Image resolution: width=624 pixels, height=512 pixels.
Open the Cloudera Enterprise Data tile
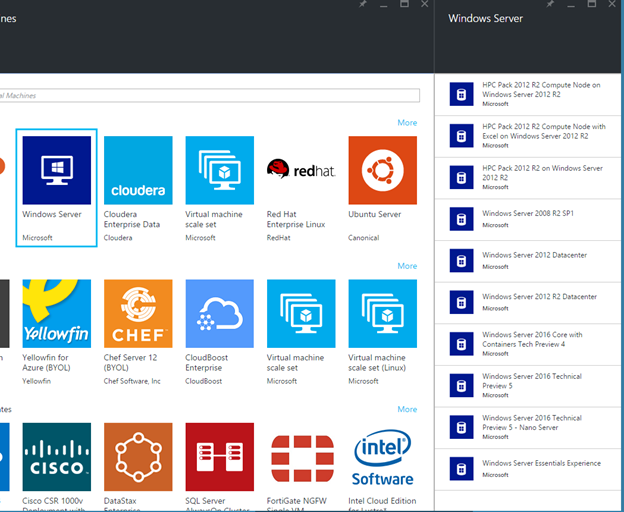pos(138,170)
